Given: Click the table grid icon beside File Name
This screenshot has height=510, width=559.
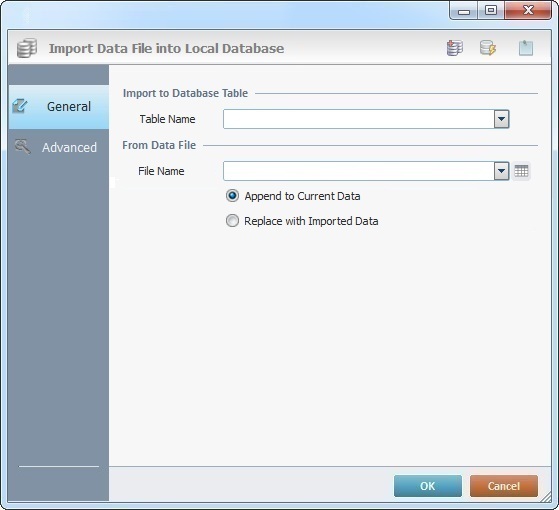Looking at the screenshot, I should [x=521, y=171].
